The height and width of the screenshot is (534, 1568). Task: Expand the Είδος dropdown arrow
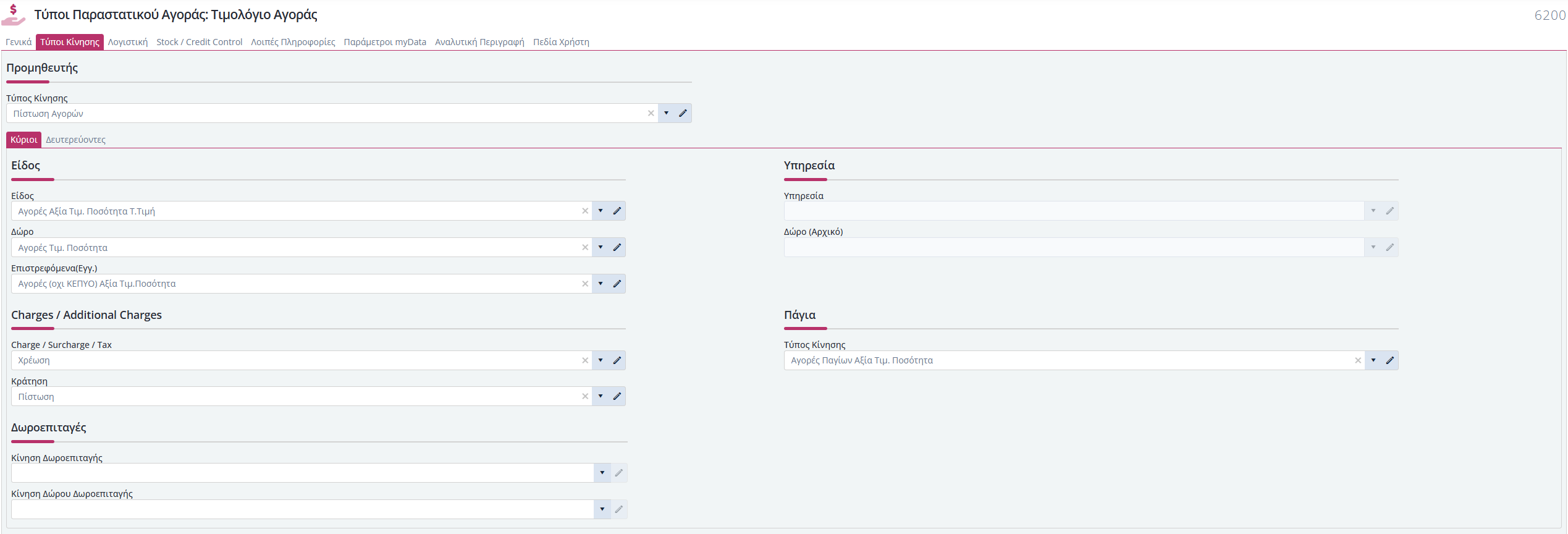(601, 211)
